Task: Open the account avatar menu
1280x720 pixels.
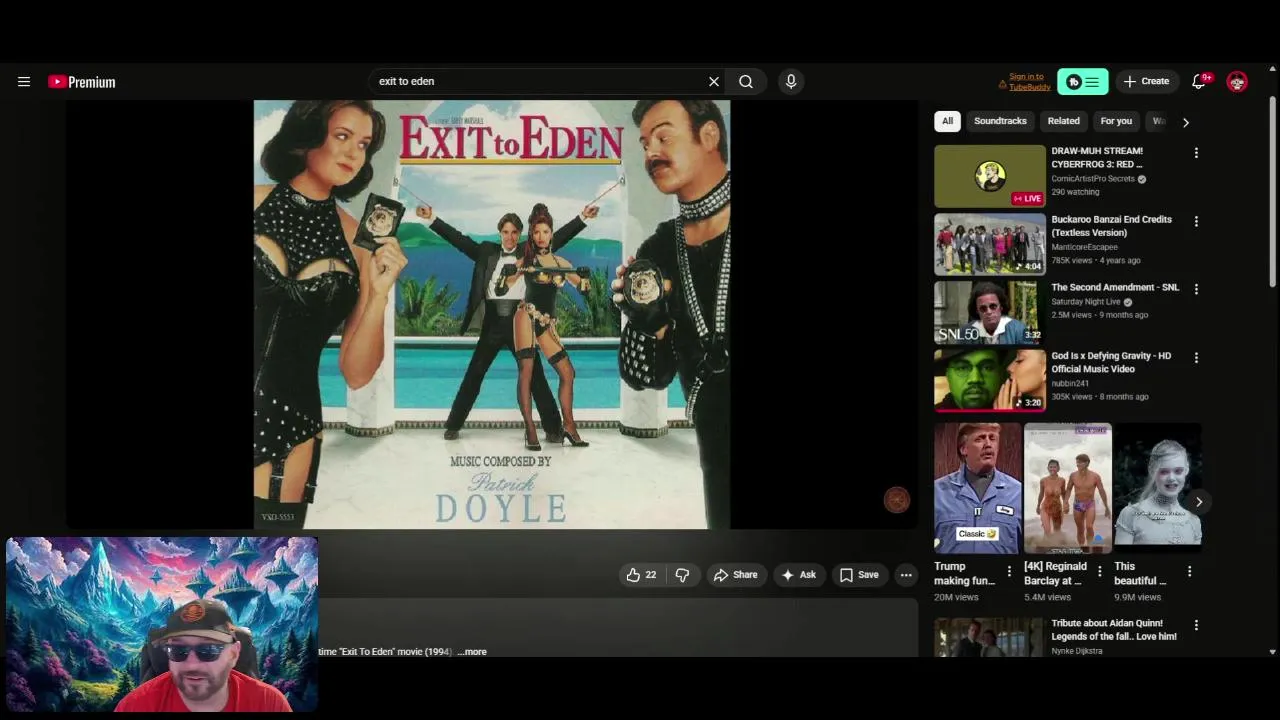Action: (1237, 82)
